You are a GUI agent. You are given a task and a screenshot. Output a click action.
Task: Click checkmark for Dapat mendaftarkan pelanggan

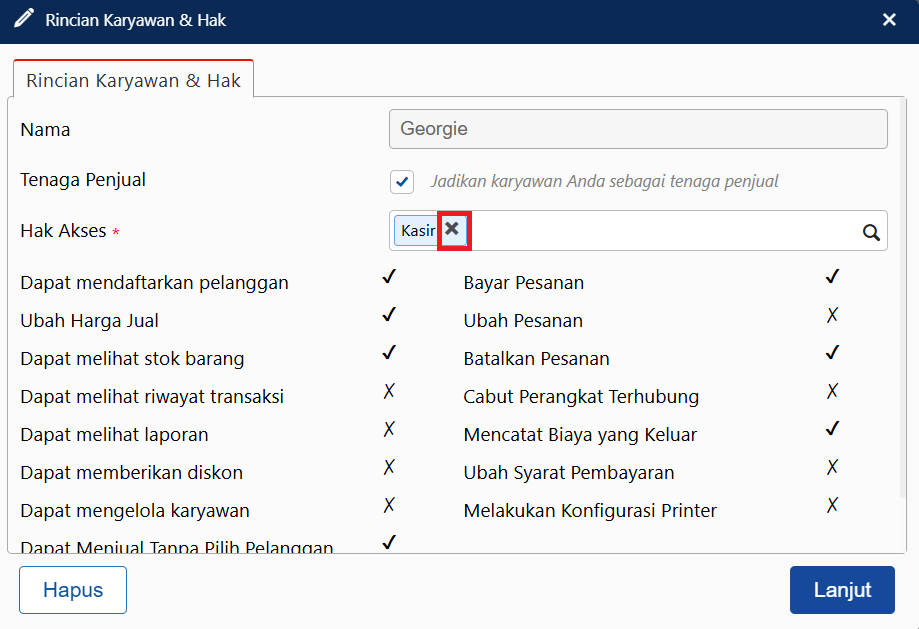(x=389, y=277)
